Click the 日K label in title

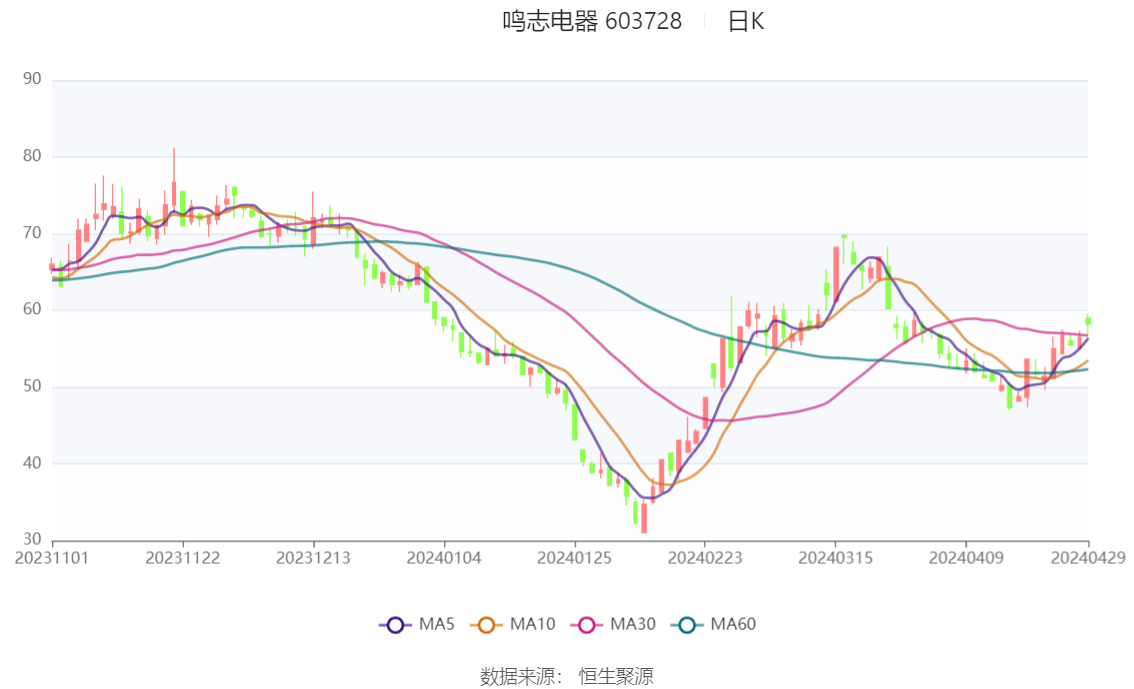click(x=746, y=22)
